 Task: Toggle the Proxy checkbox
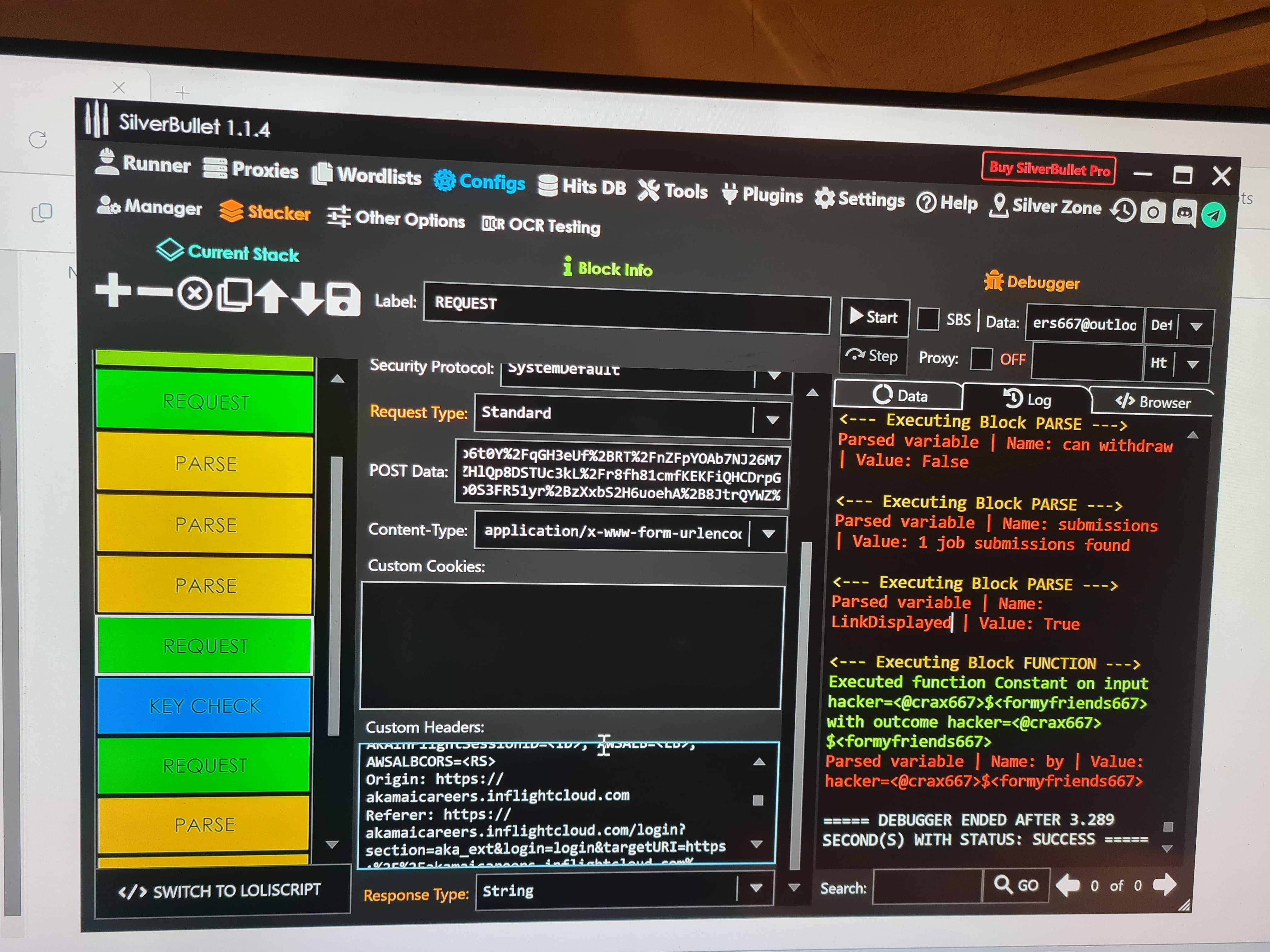coord(981,359)
